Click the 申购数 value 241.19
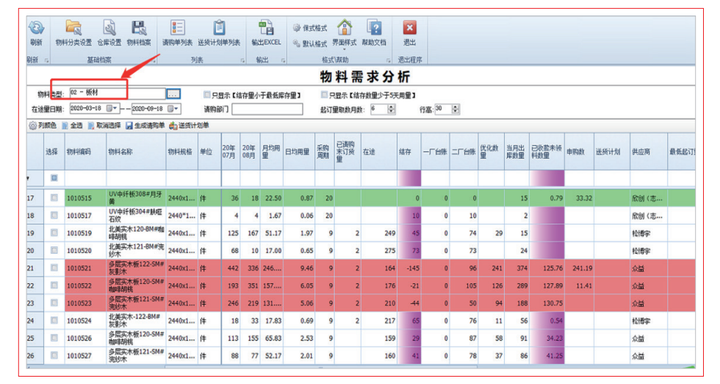This screenshot has width=720, height=384. 579,268
